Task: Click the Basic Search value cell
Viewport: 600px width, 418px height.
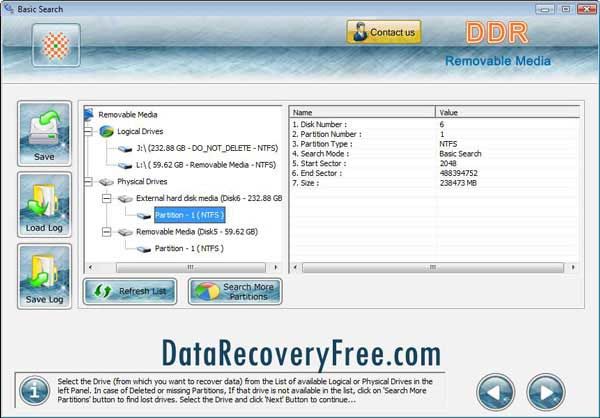Action: [x=460, y=154]
